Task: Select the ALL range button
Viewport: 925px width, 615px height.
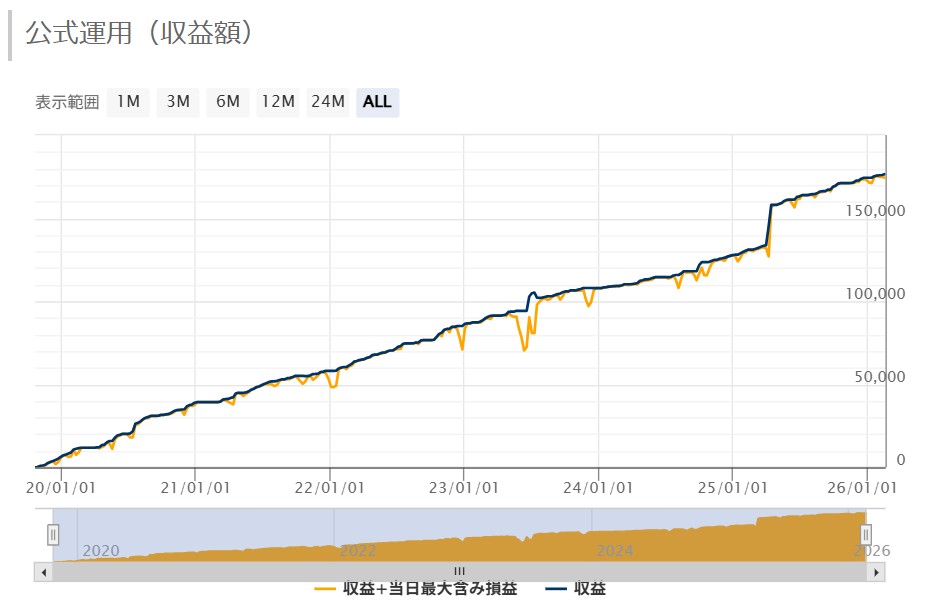Action: click(378, 102)
